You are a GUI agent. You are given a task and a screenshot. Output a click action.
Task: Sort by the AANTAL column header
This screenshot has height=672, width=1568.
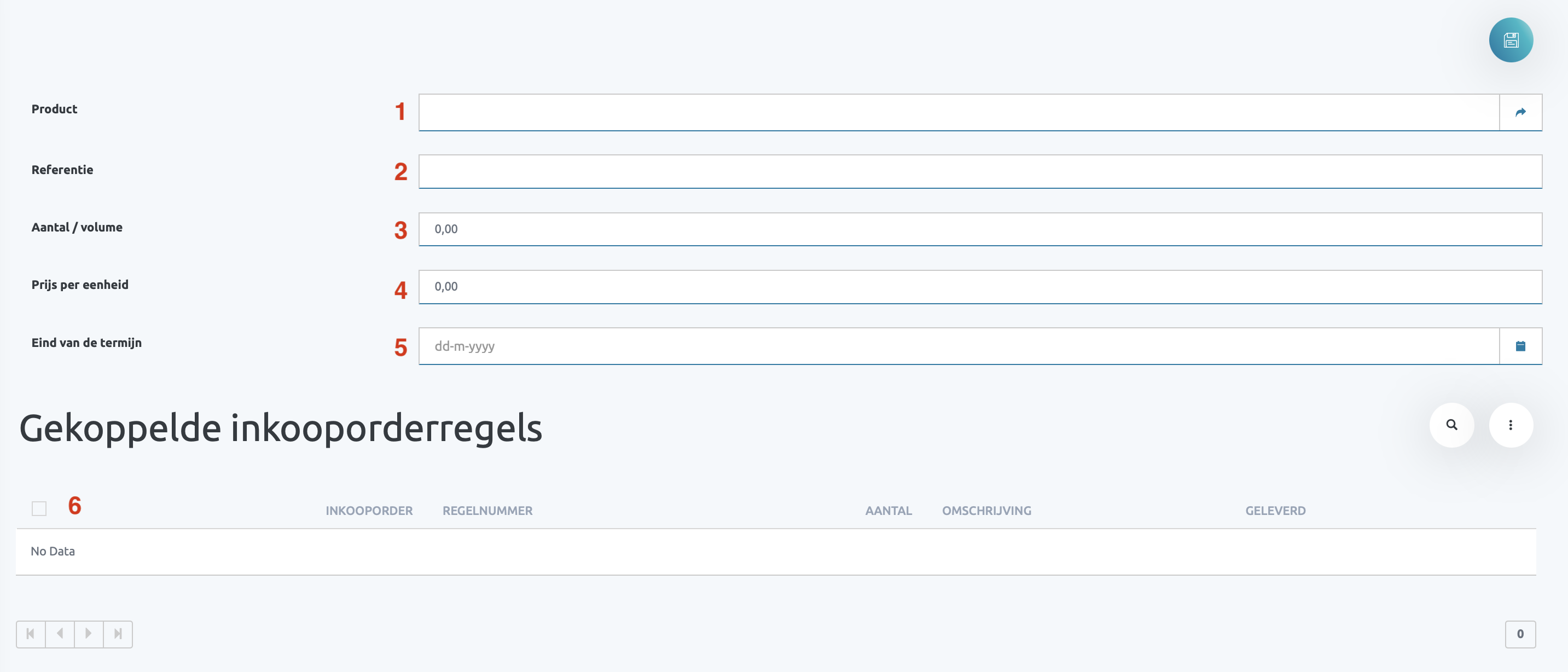pos(888,511)
